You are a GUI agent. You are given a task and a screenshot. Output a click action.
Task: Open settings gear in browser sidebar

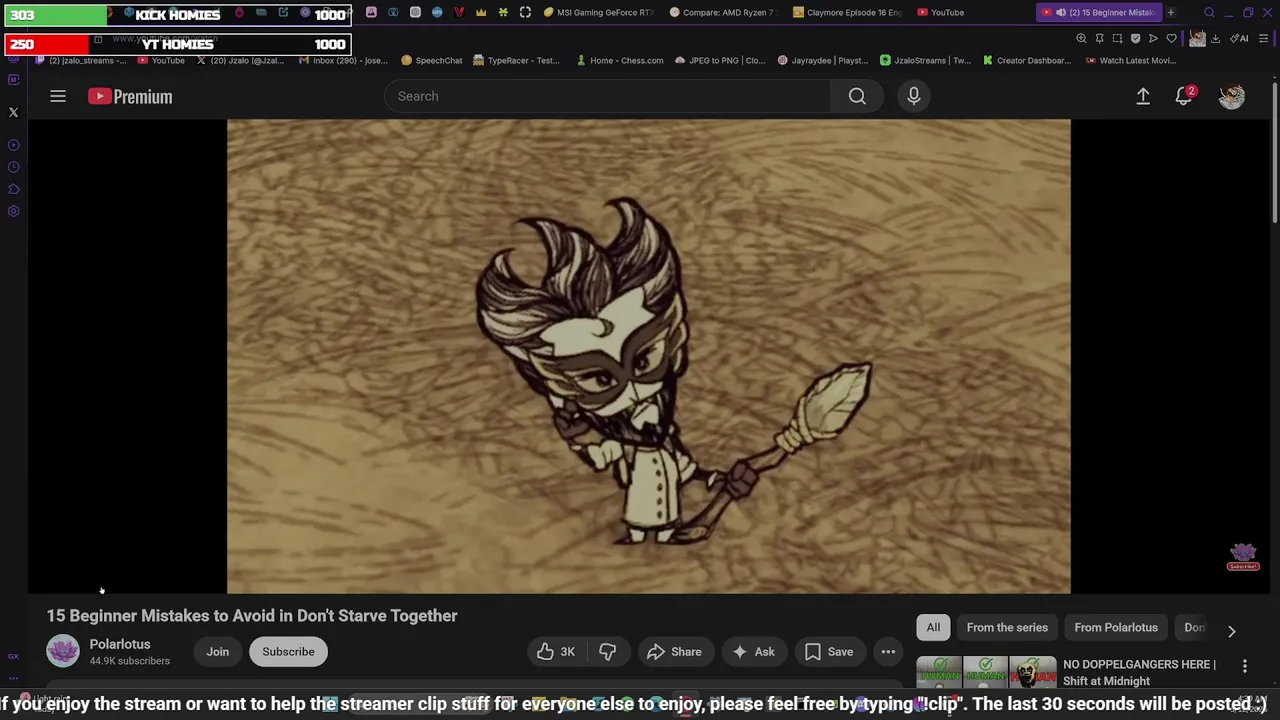[x=14, y=211]
